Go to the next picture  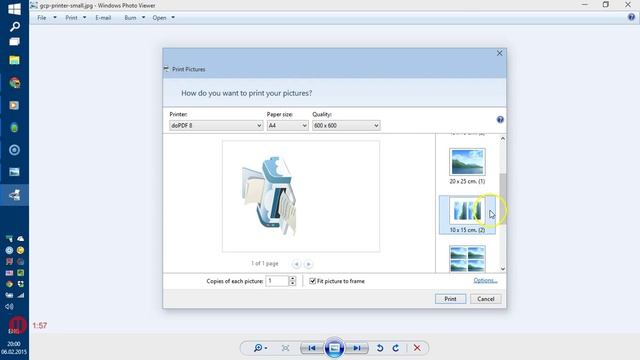(356, 348)
